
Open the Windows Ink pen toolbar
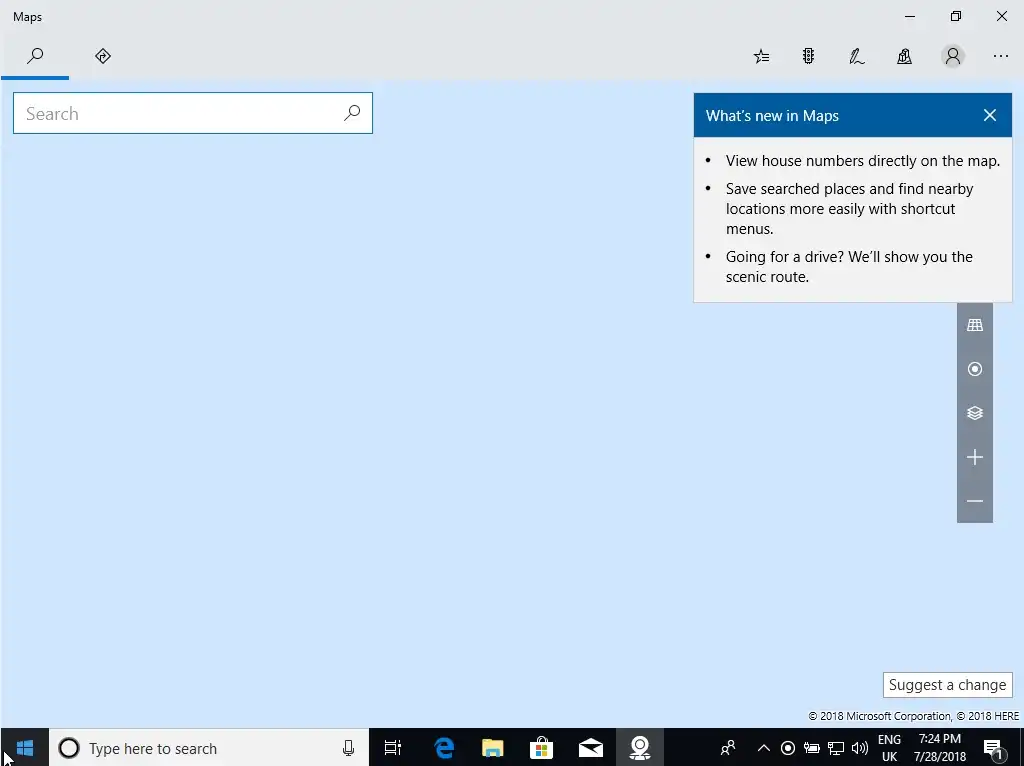(856, 57)
